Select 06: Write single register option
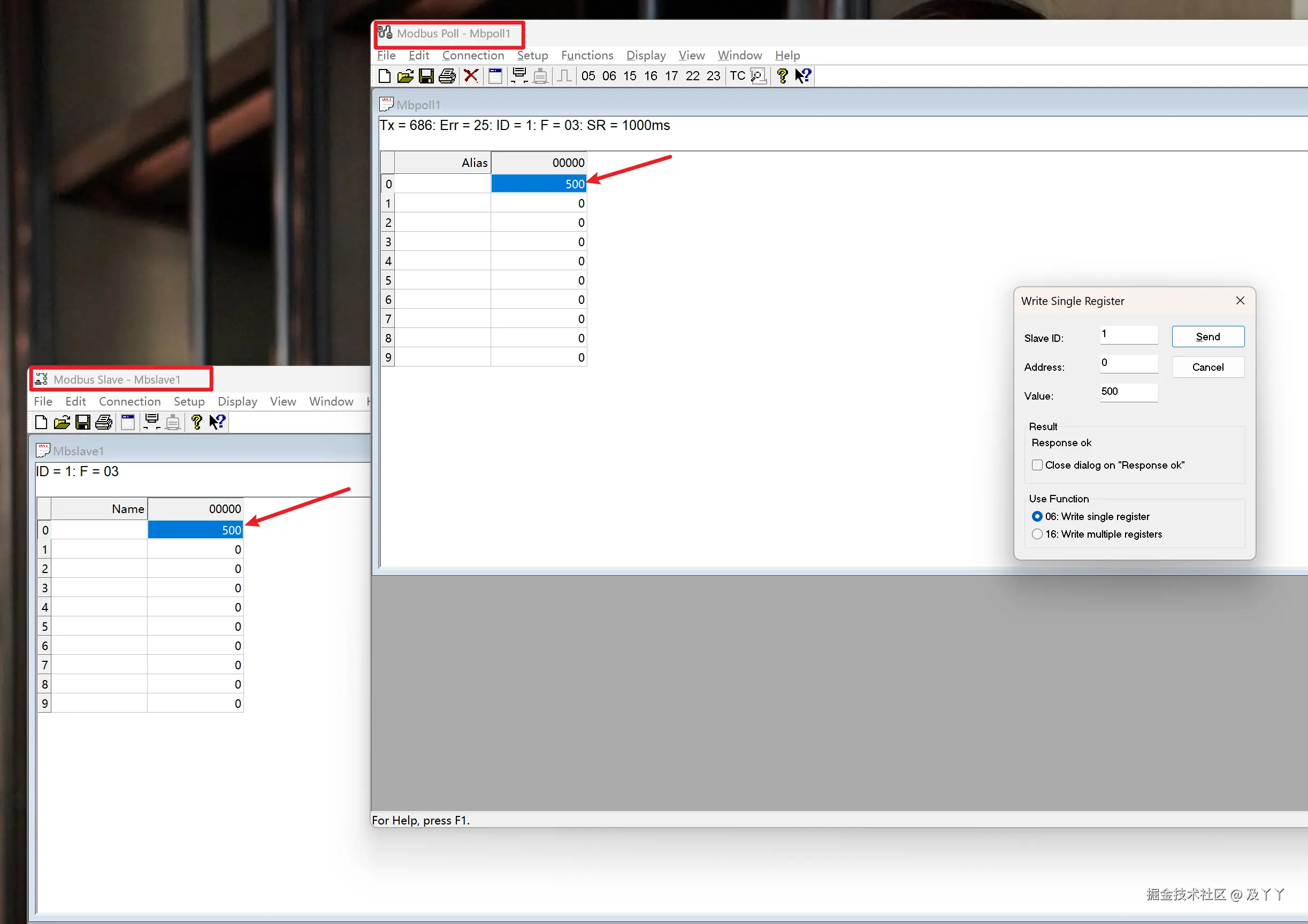The height and width of the screenshot is (924, 1308). point(1037,517)
